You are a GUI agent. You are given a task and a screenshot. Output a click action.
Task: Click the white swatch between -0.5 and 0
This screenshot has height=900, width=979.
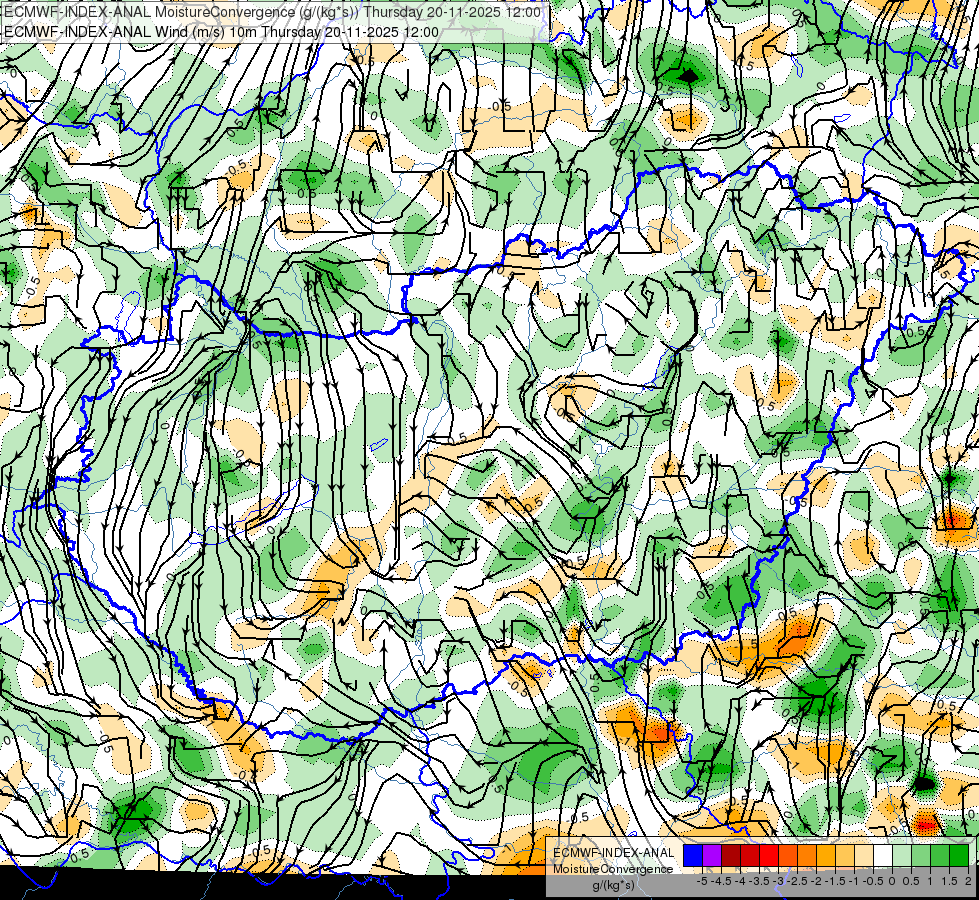point(883,856)
